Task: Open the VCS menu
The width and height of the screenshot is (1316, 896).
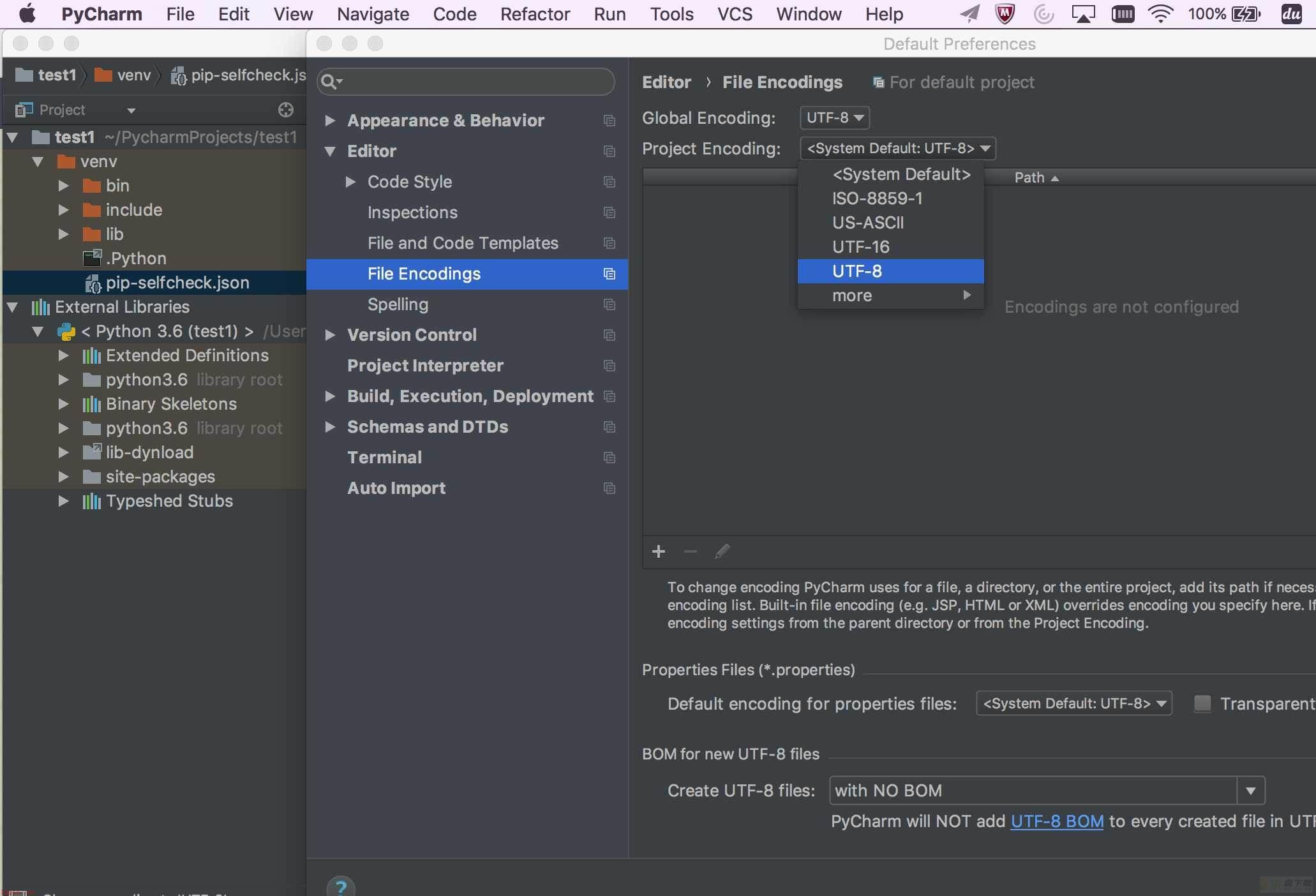Action: (735, 14)
